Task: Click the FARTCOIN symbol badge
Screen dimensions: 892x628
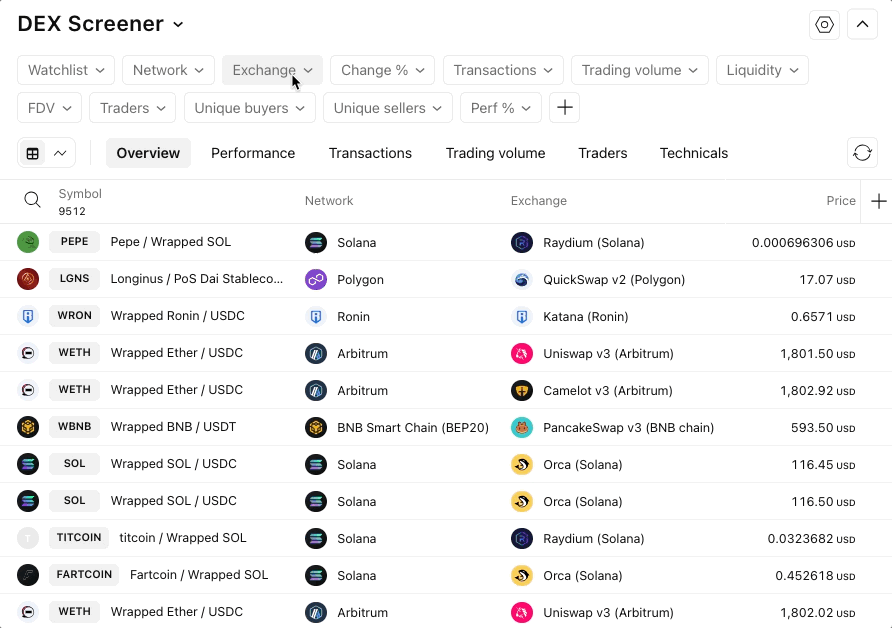Action: tap(83, 575)
